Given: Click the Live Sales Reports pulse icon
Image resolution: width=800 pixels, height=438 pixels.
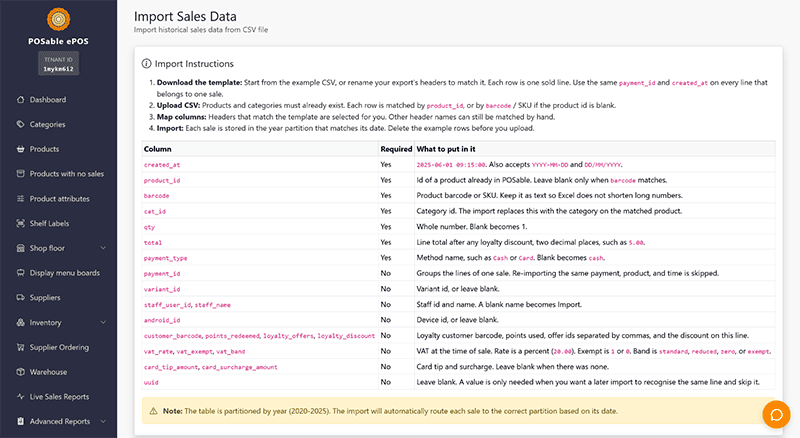Looking at the screenshot, I should [x=20, y=397].
